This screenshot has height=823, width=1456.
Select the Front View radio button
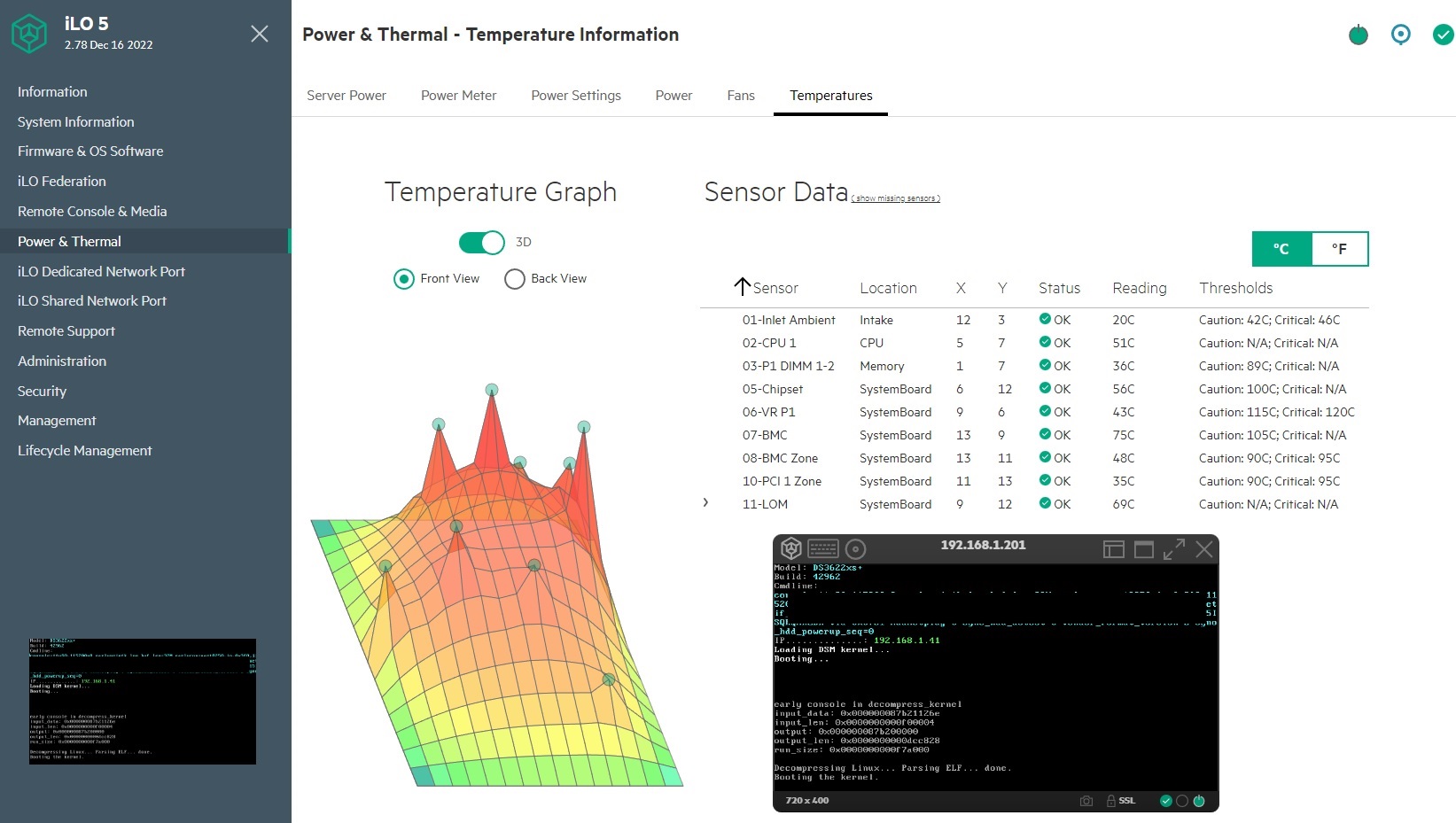(x=404, y=278)
